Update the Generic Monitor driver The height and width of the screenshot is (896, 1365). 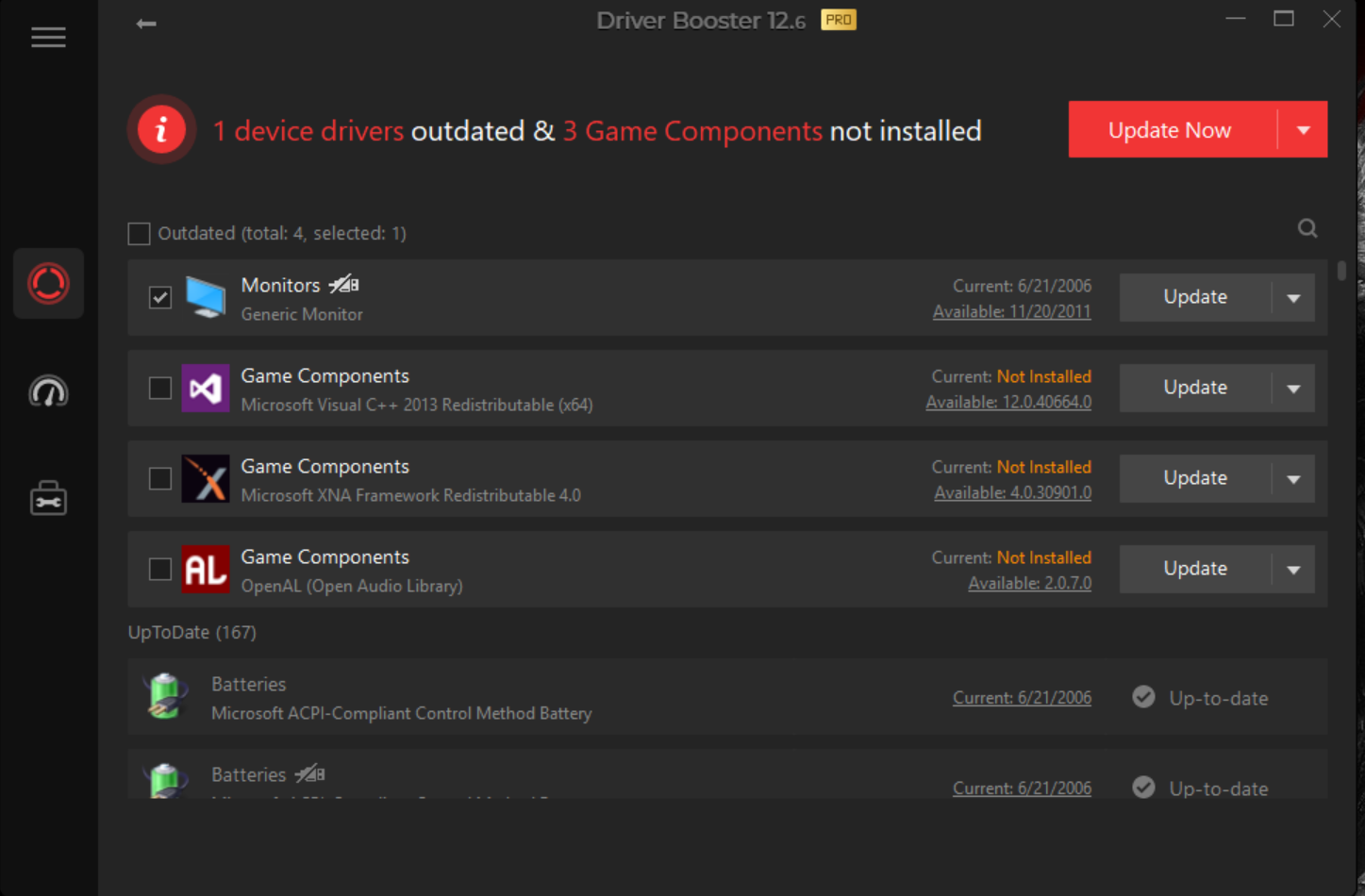1195,297
